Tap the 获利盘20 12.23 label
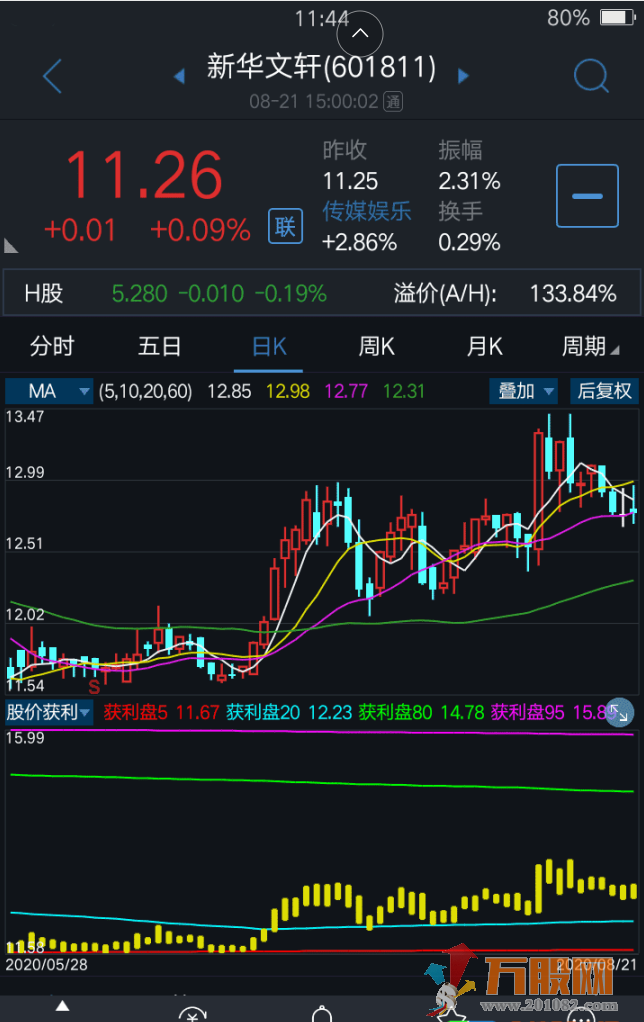 pyautogui.click(x=289, y=712)
